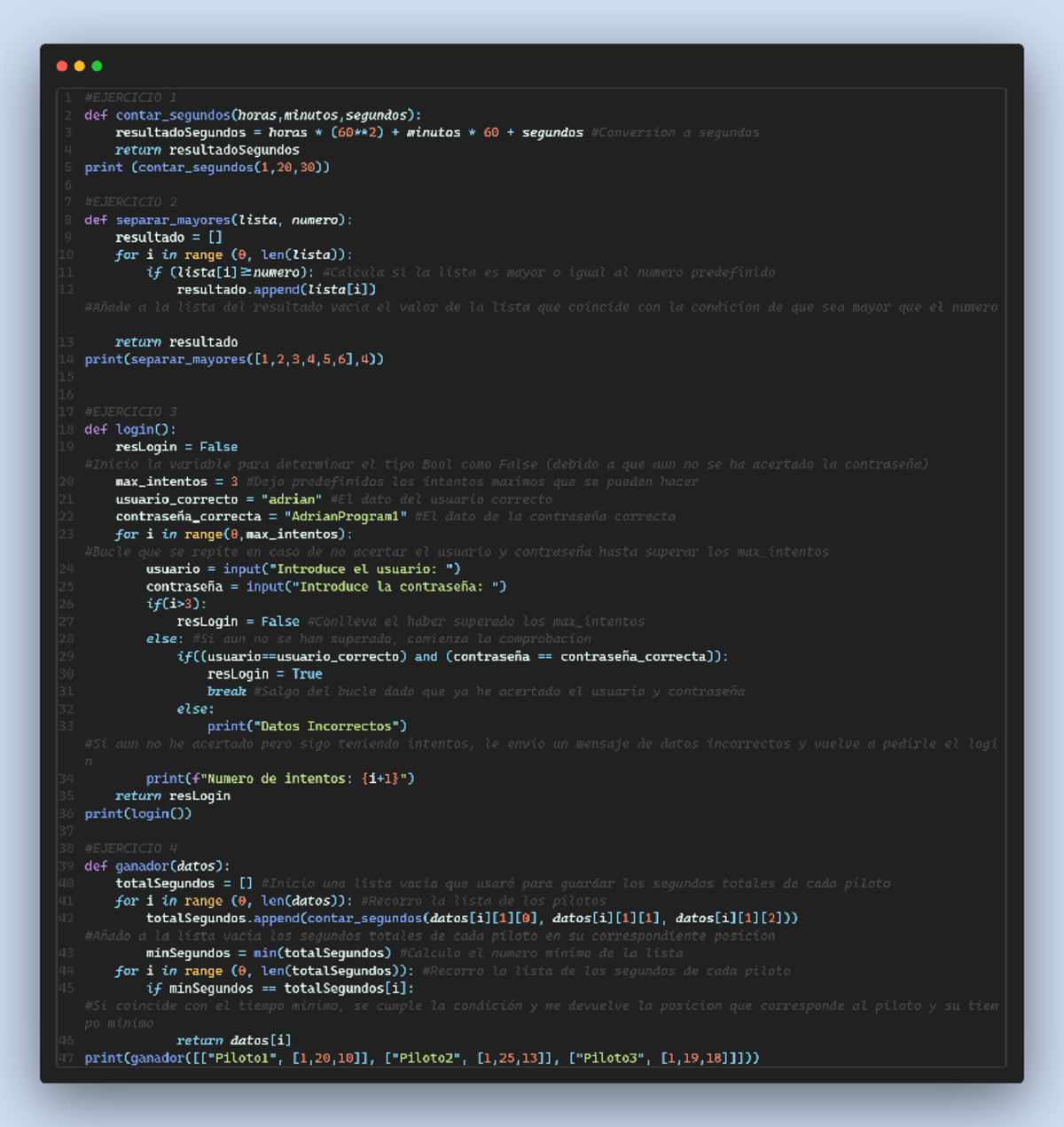Click the "resultado = []" assignment line
This screenshot has height=1127, width=1064.
pos(168,238)
